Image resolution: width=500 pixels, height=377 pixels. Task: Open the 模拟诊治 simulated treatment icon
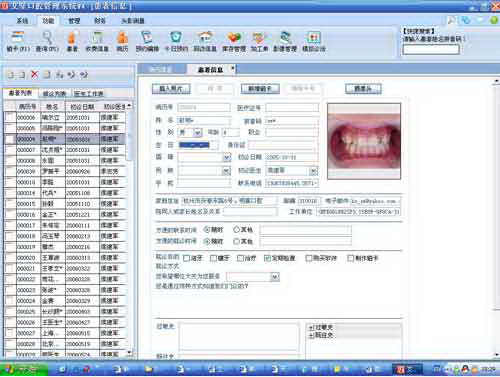pos(314,42)
